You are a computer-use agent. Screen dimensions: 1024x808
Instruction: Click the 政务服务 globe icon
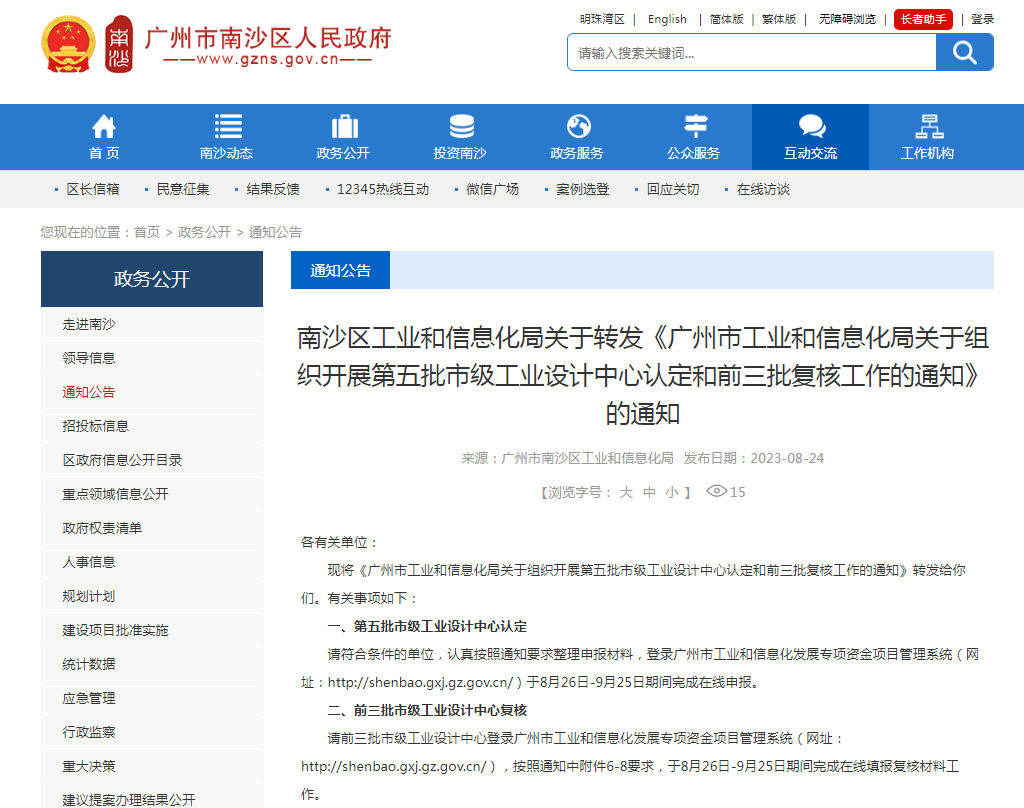click(x=578, y=127)
